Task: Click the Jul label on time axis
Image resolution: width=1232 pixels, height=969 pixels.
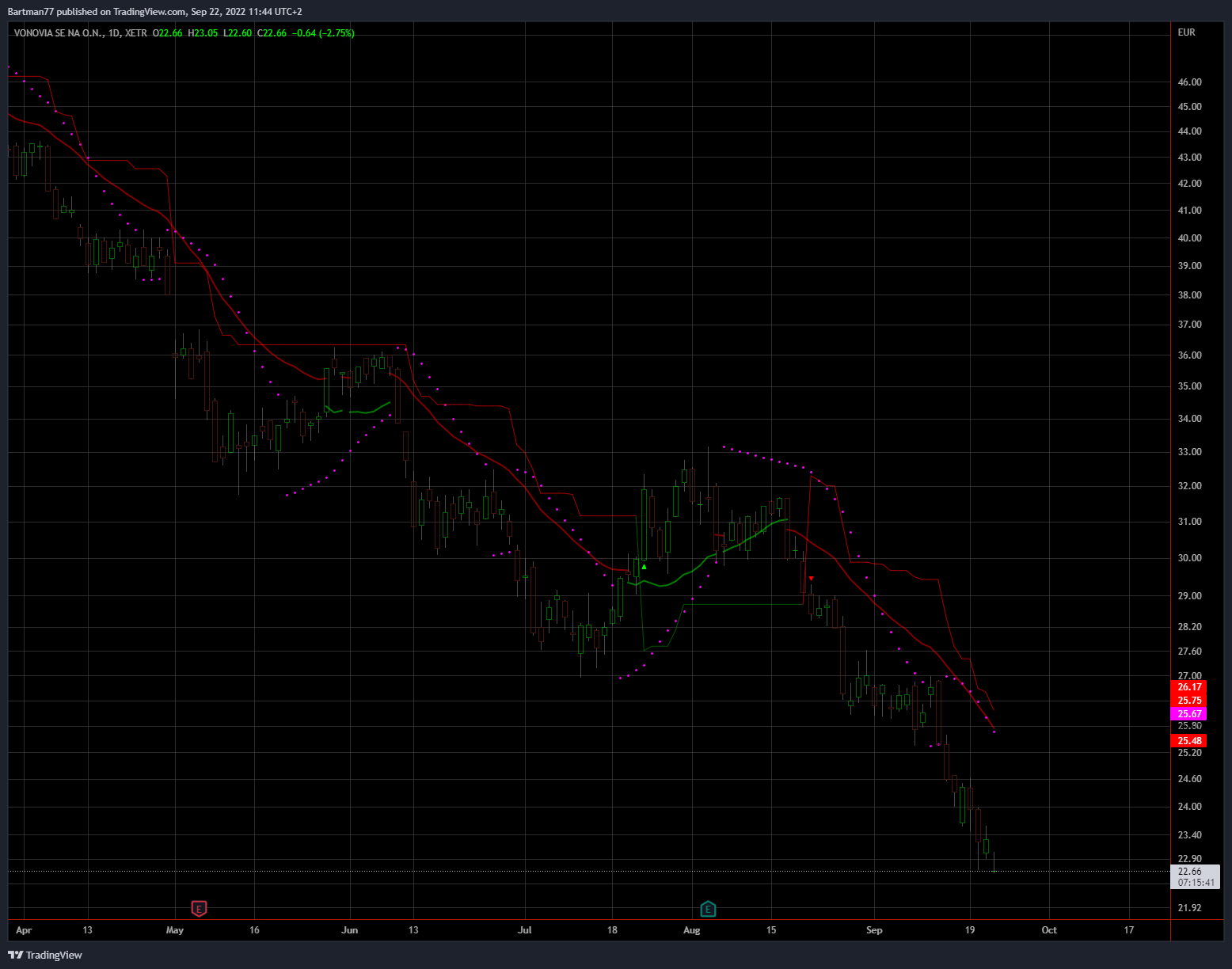Action: click(x=524, y=930)
